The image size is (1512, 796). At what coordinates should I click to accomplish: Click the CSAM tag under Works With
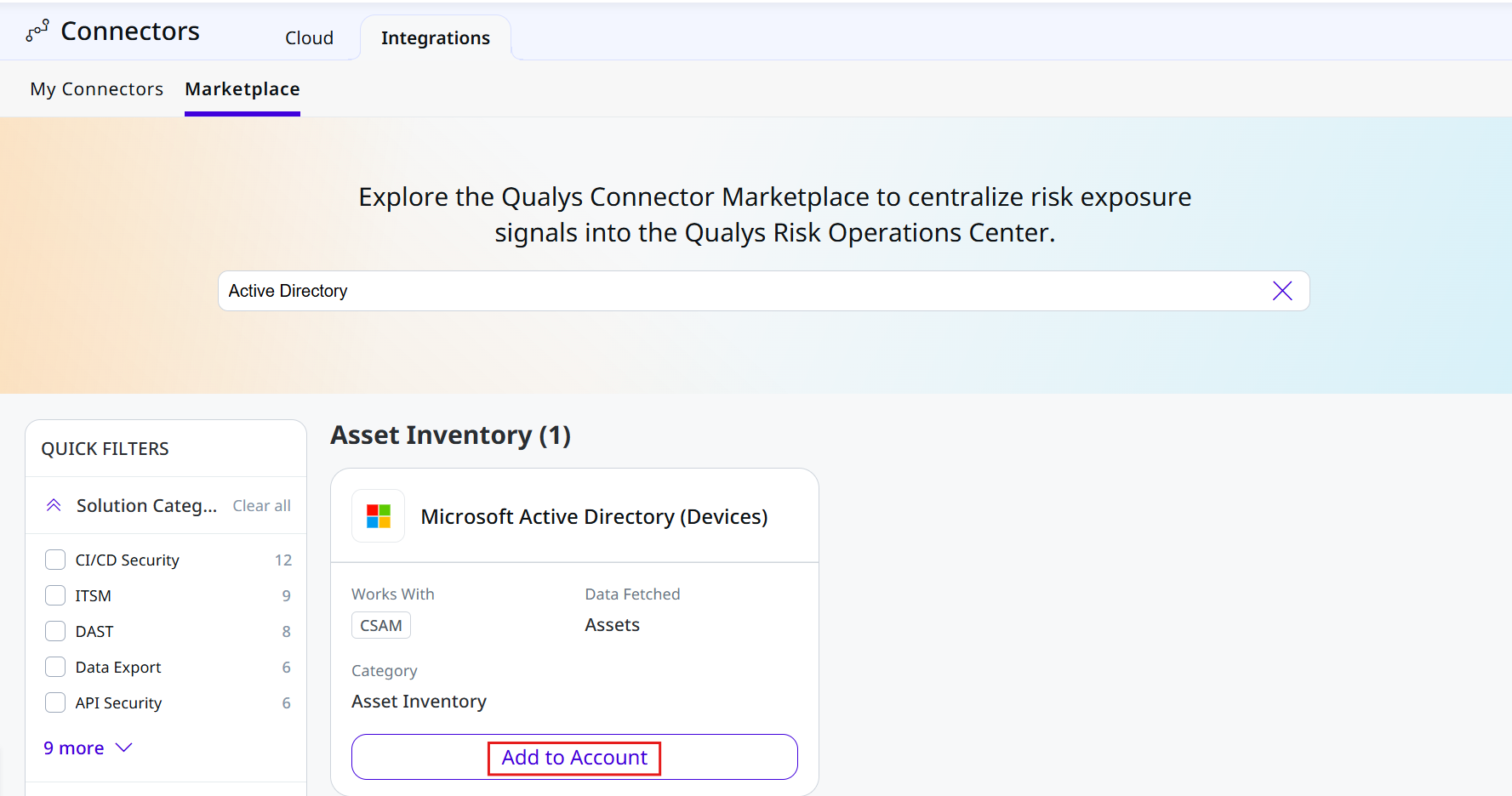click(381, 625)
